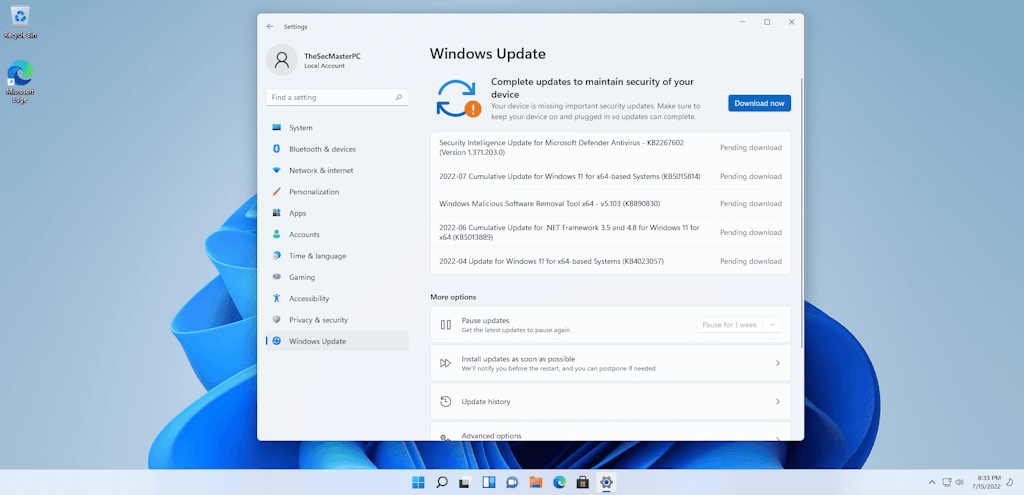Screen dimensions: 1024x495
Task: Open taskbar Search magnifier
Action: (x=441, y=483)
